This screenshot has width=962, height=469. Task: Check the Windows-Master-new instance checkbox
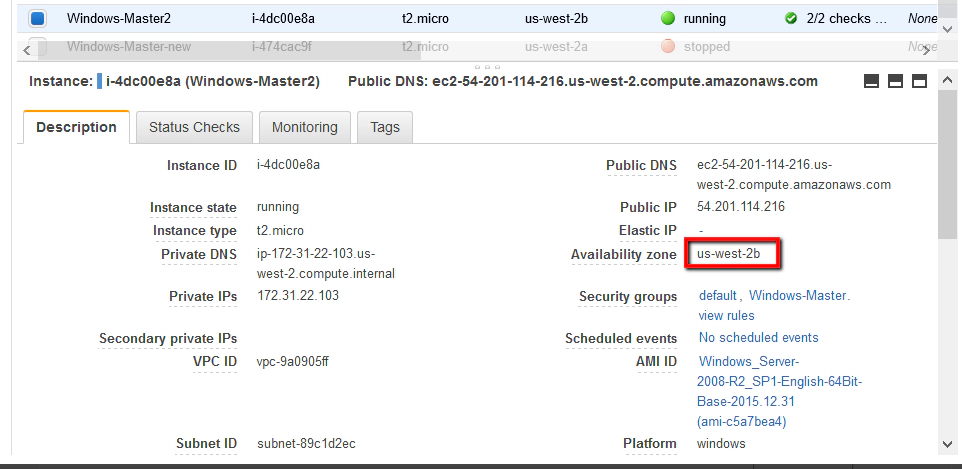[x=37, y=46]
